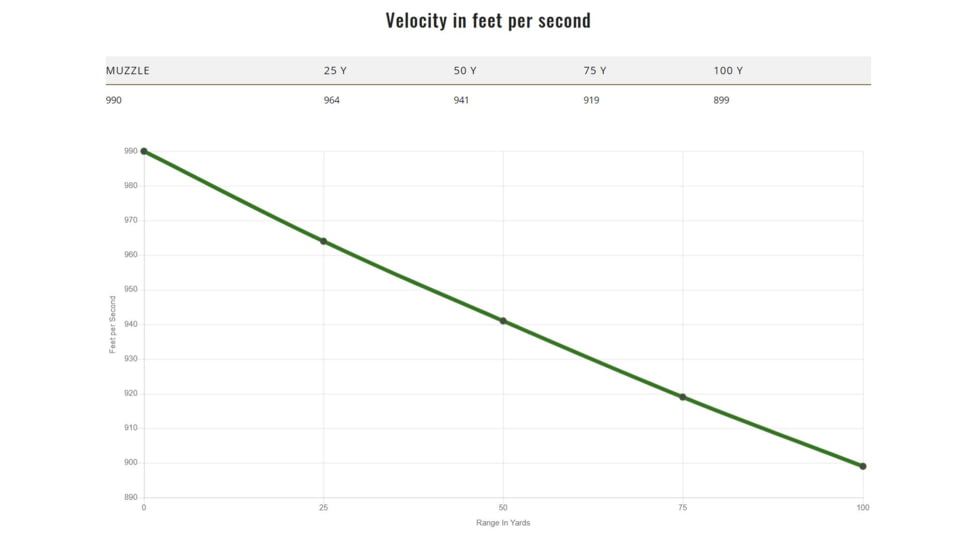
Task: Select the data point at 100 yards
Action: 863,466
